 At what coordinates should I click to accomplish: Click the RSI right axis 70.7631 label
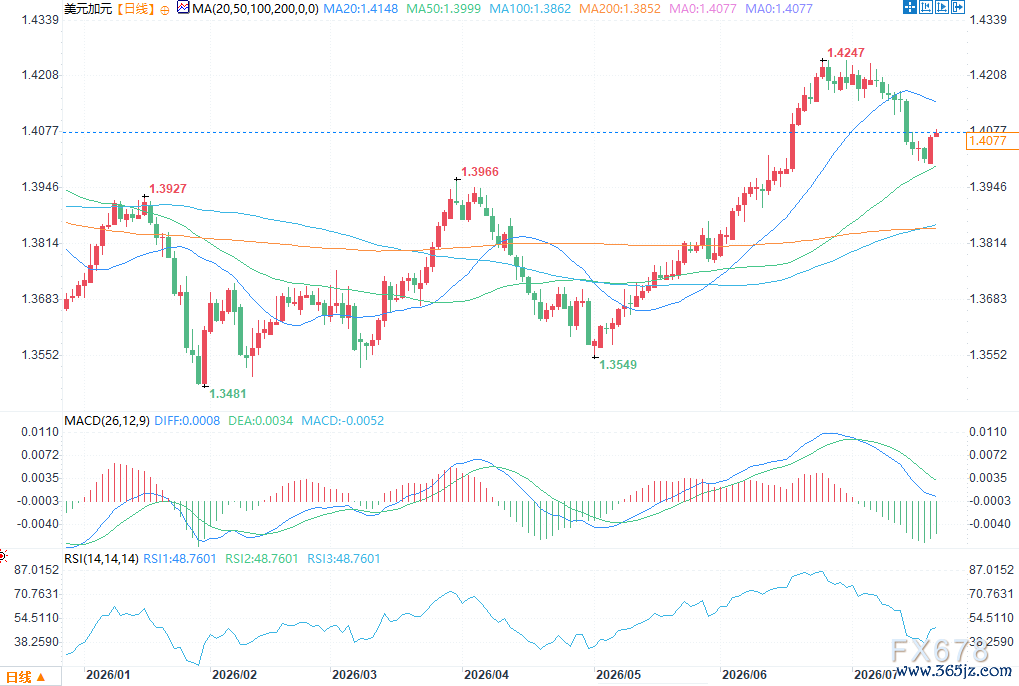(x=991, y=594)
